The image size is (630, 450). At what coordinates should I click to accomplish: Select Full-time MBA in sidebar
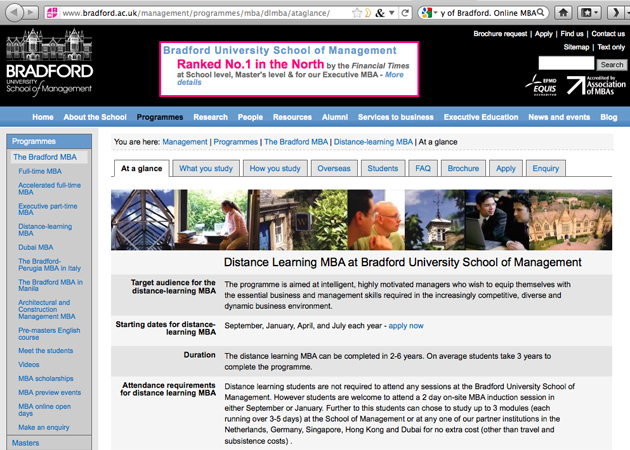(x=40, y=171)
